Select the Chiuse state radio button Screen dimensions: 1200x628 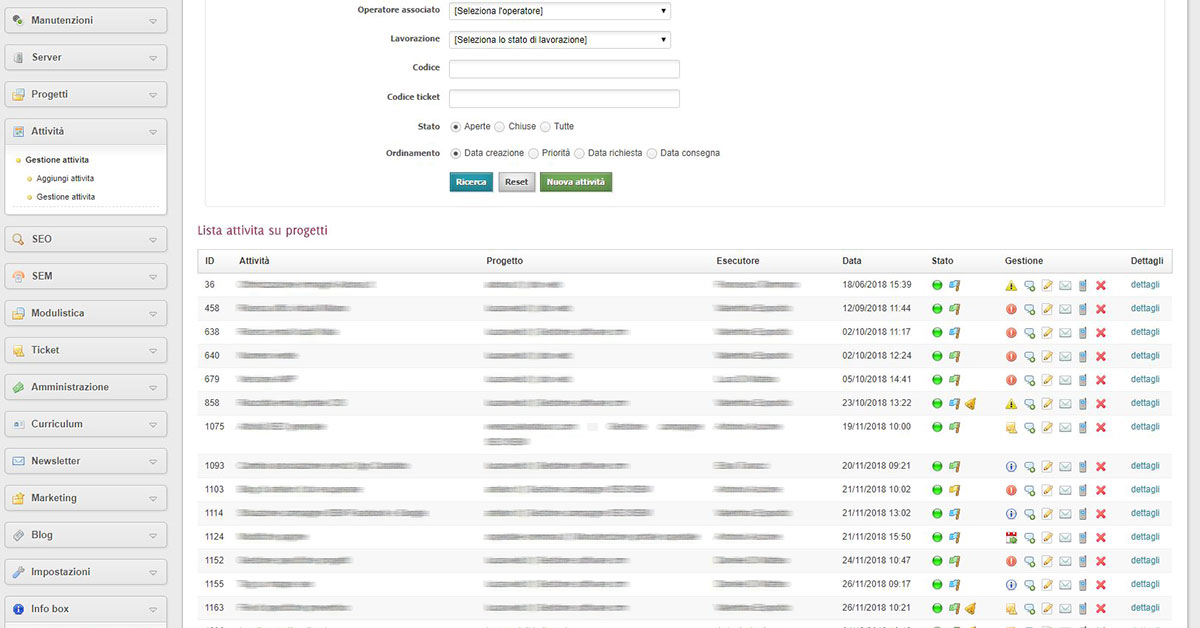[500, 127]
